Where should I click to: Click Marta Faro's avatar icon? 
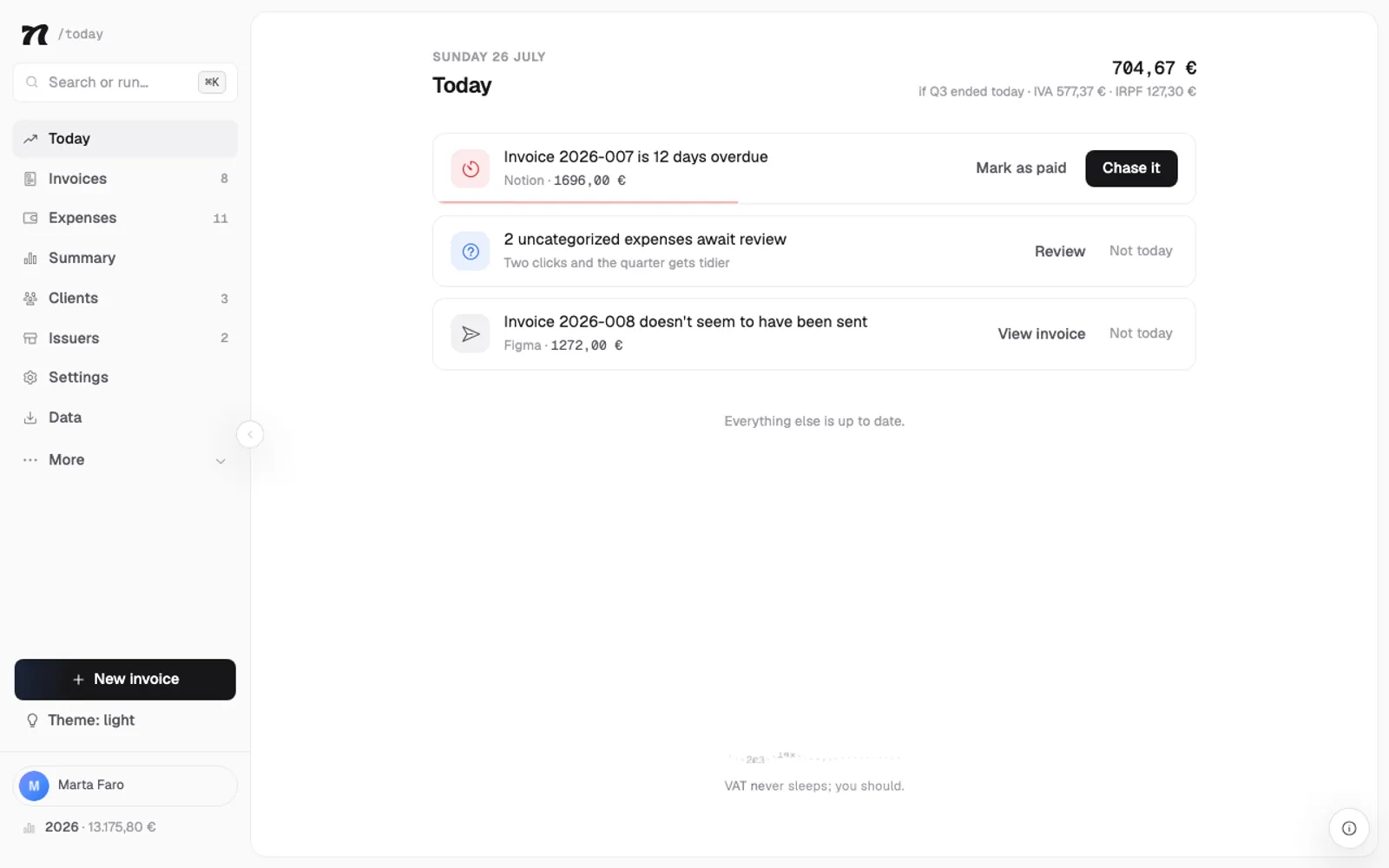point(34,786)
